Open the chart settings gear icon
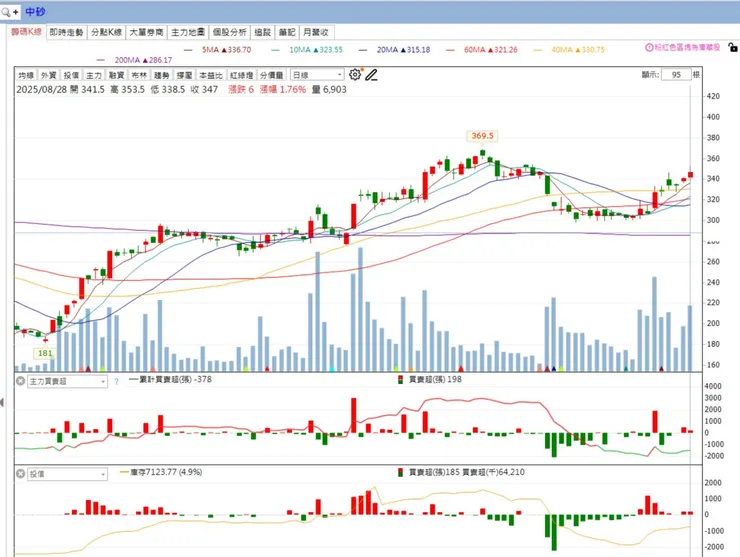Image resolution: width=740 pixels, height=557 pixels. [355, 75]
